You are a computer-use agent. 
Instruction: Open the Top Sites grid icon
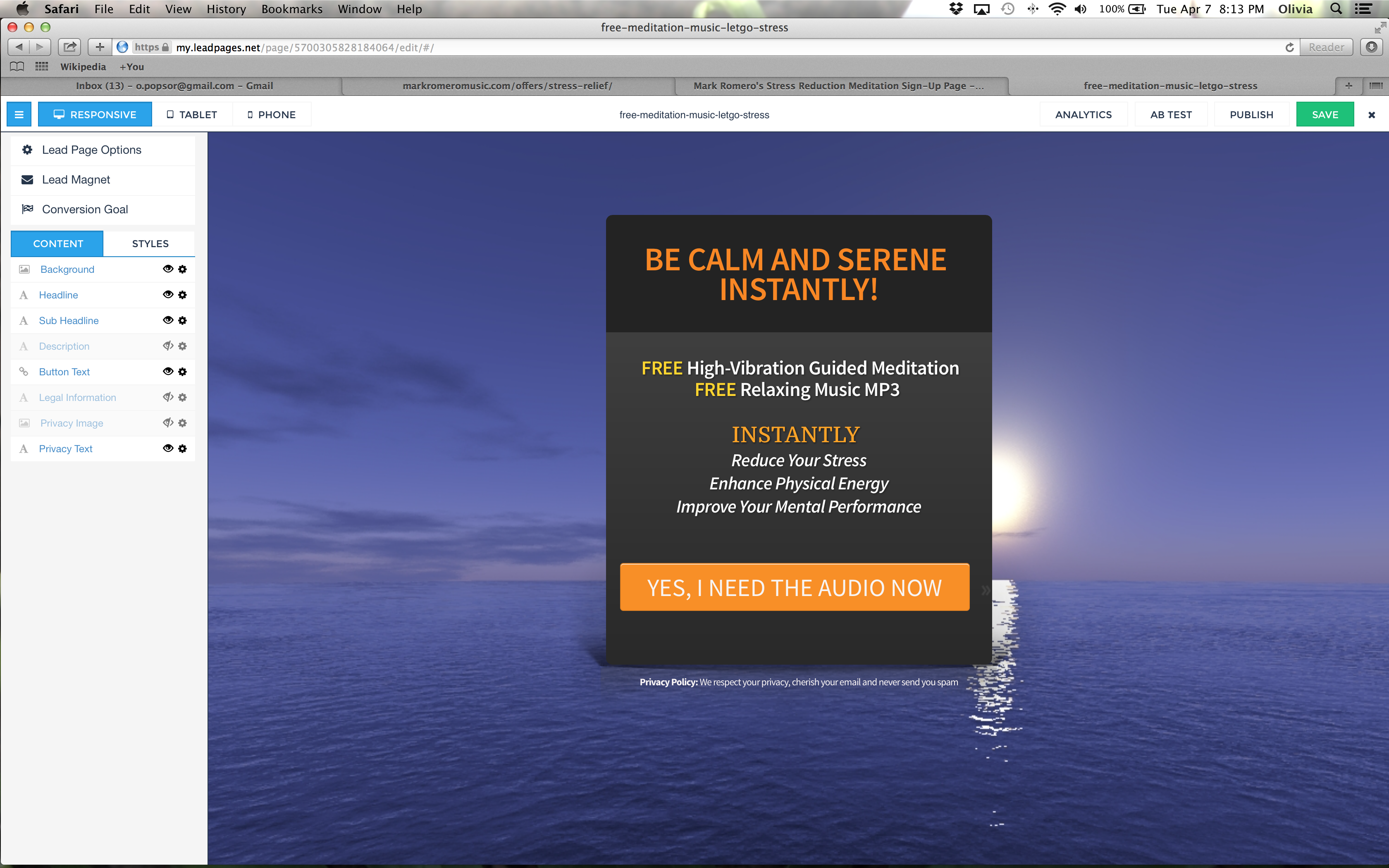(42, 67)
